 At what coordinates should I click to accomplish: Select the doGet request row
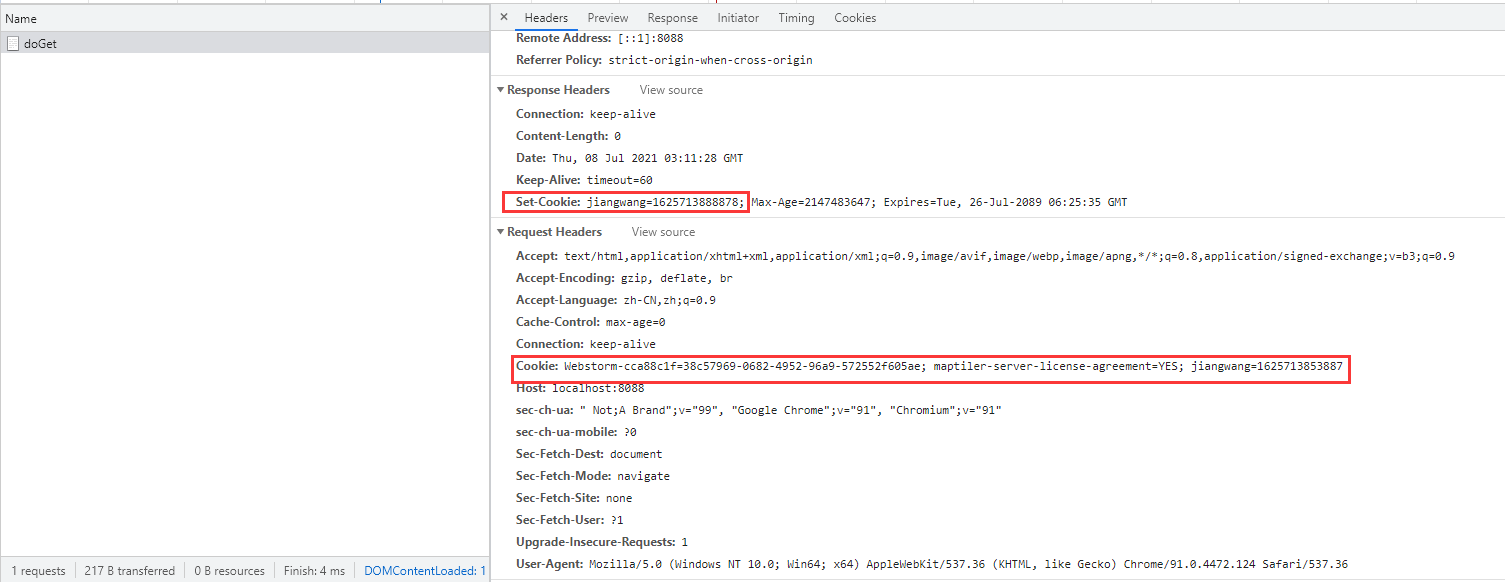245,43
